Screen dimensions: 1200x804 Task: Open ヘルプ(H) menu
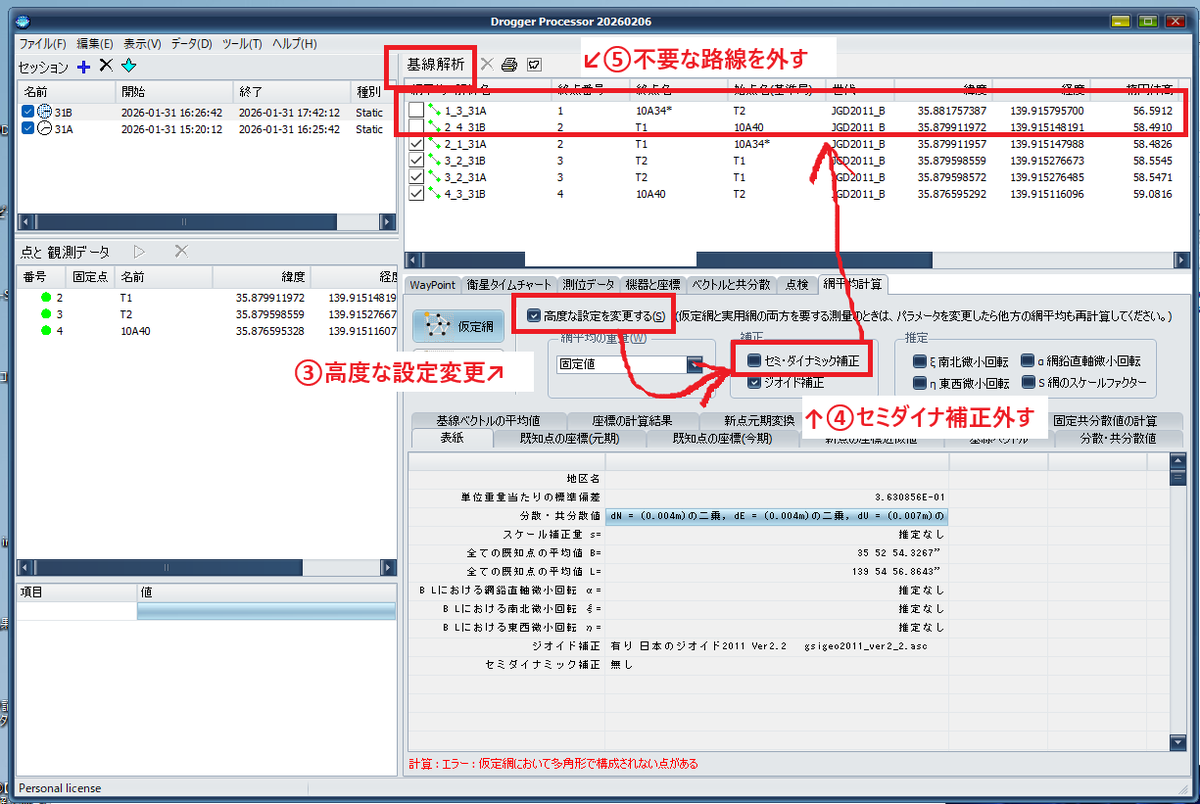tap(295, 44)
